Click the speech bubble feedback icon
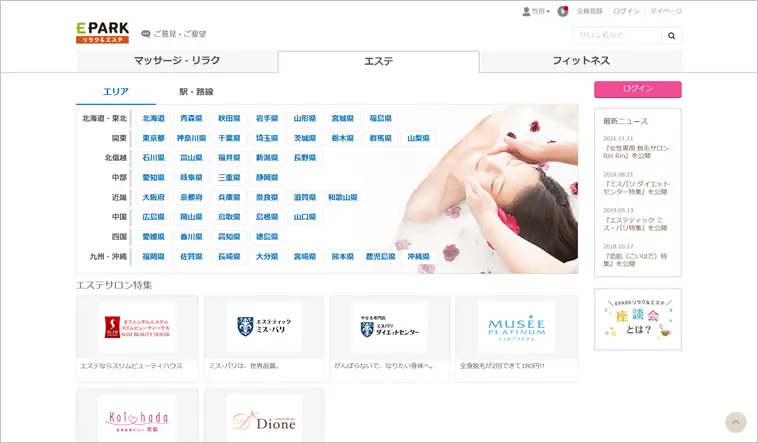Viewport: 758px width, 443px height. coord(146,34)
